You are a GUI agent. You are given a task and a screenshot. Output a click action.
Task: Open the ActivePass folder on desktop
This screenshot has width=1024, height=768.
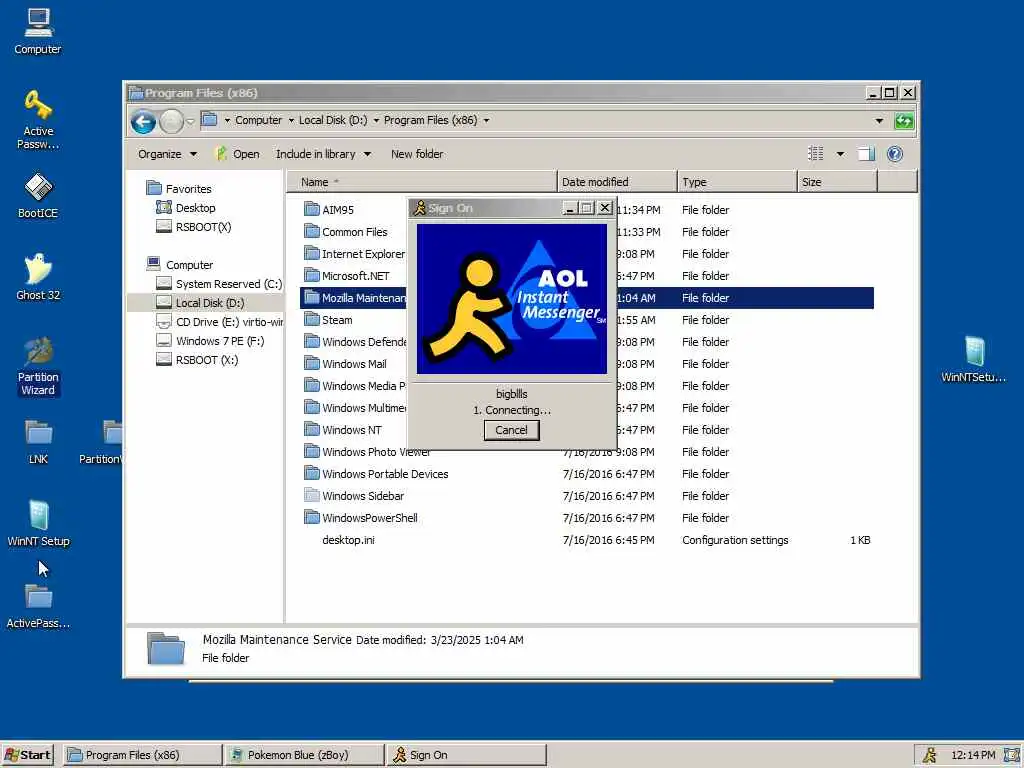(x=38, y=606)
